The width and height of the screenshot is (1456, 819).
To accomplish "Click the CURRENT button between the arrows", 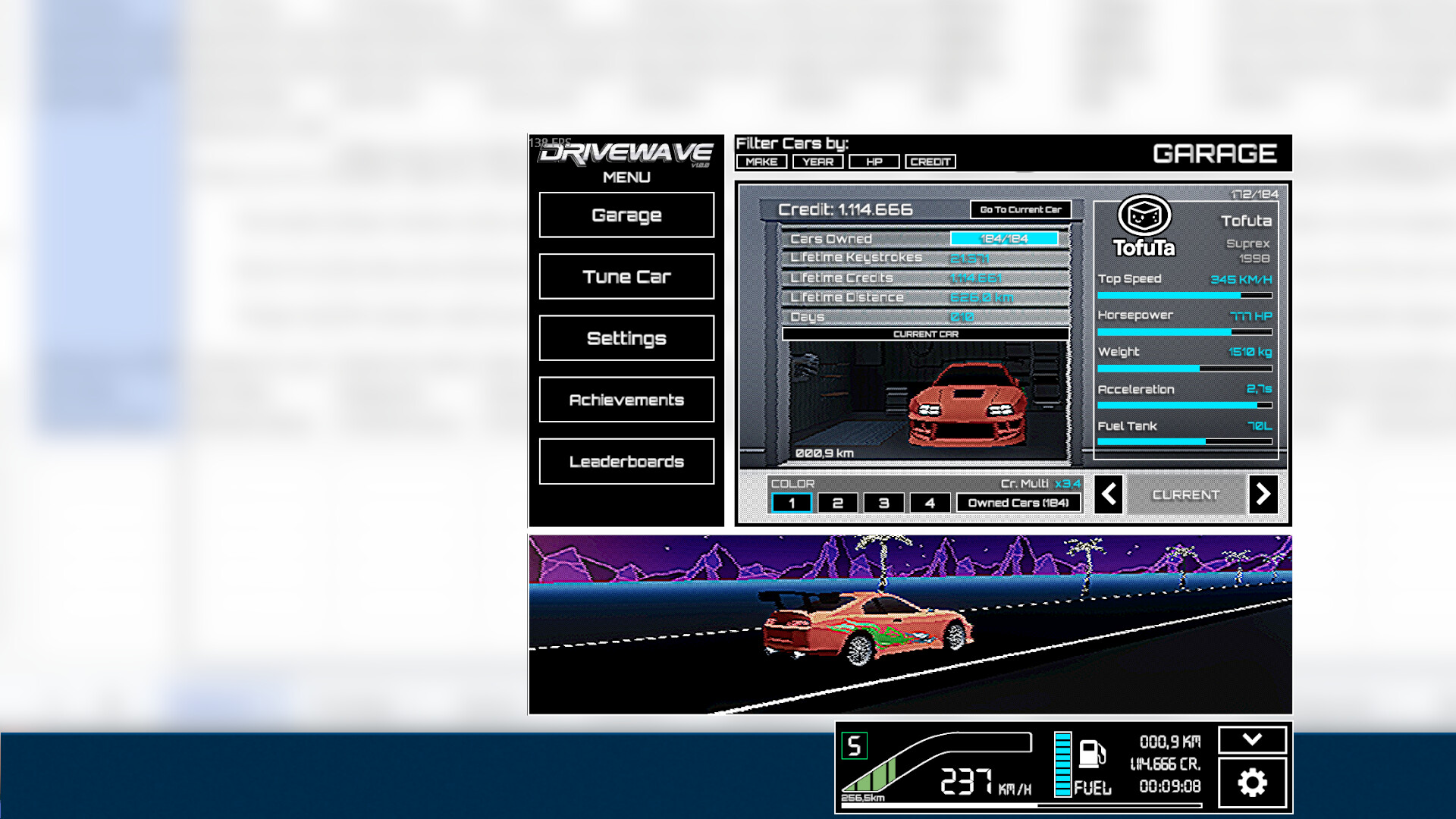I will (1185, 494).
